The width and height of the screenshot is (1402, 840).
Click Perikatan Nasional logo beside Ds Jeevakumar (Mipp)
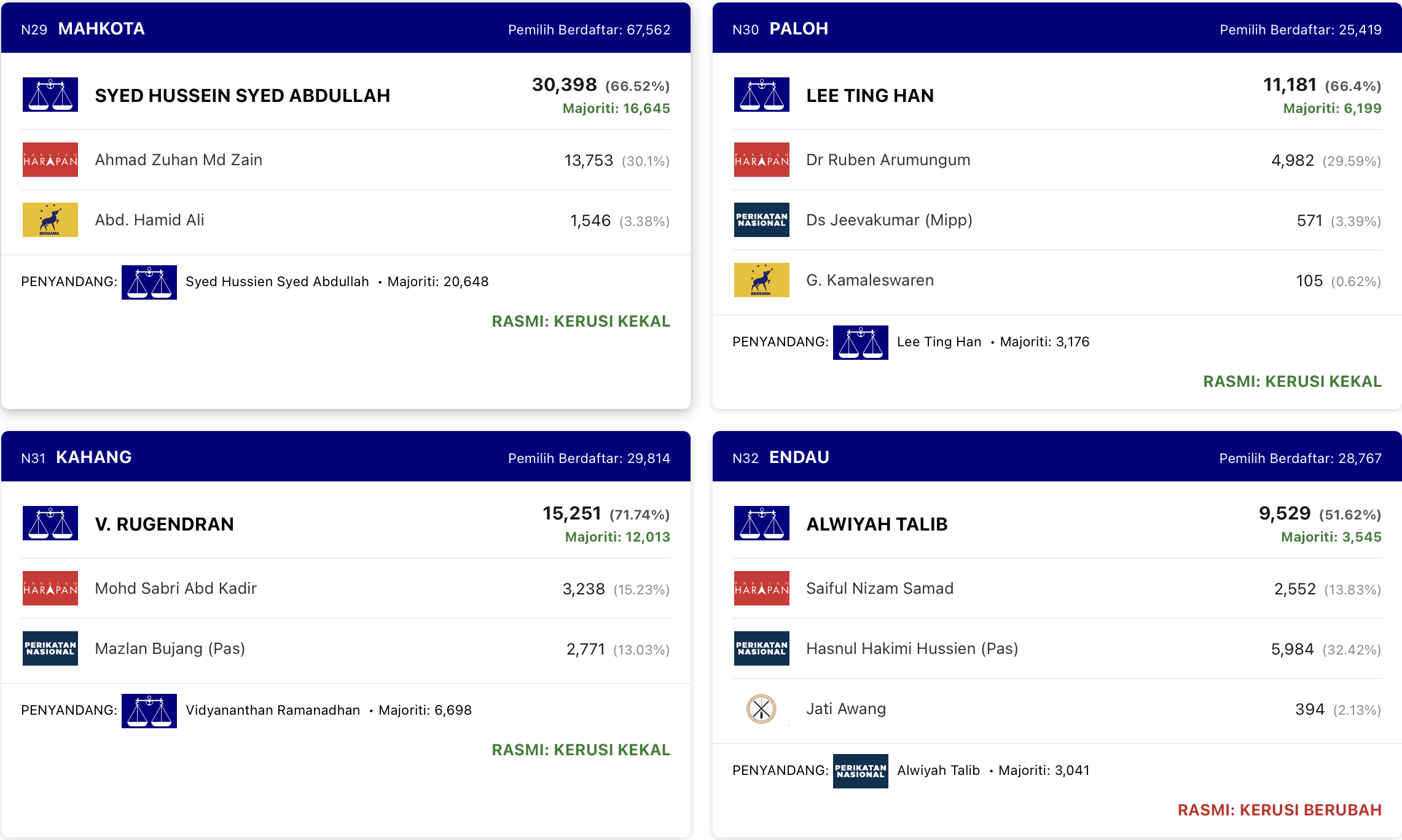click(x=762, y=220)
